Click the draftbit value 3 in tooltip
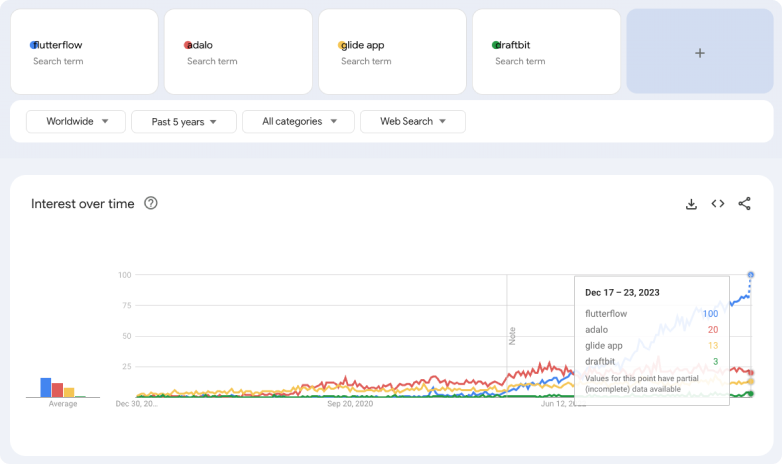This screenshot has width=782, height=464. click(716, 362)
